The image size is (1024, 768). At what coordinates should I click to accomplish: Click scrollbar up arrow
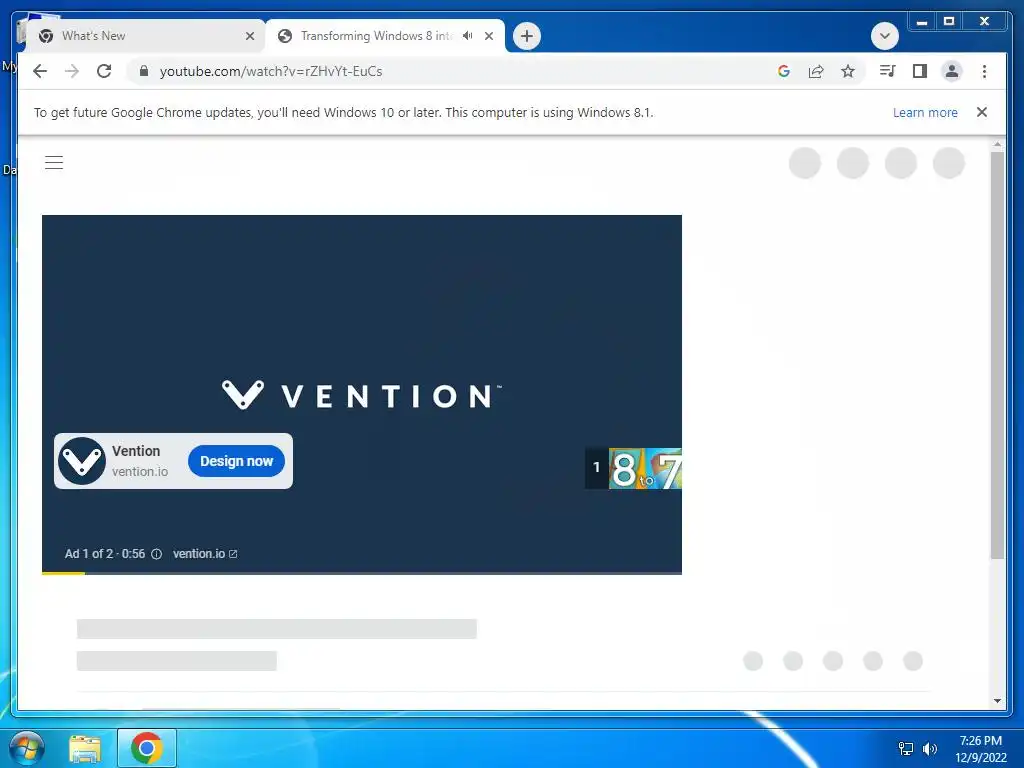pyautogui.click(x=997, y=144)
